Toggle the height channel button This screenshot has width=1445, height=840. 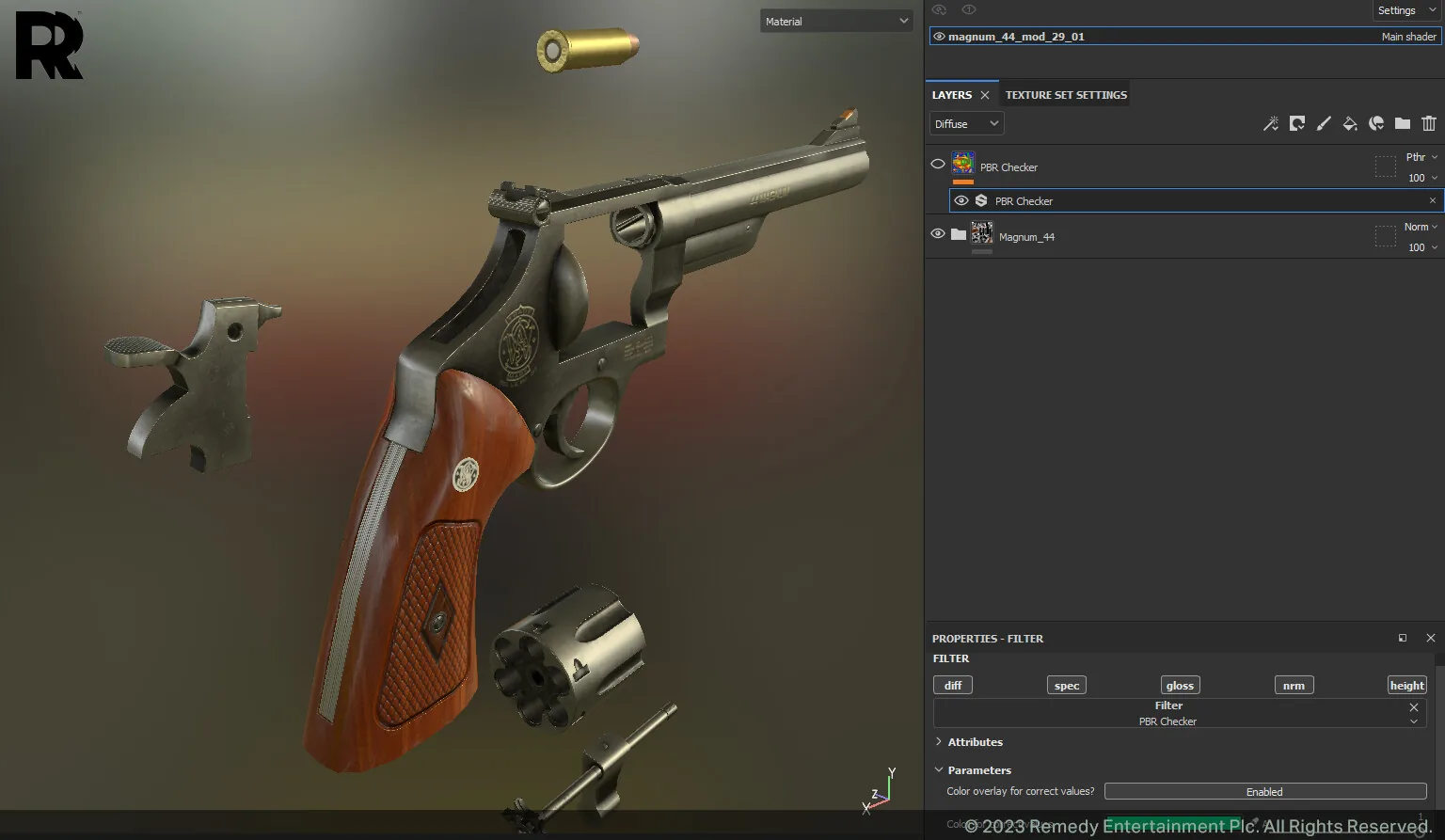click(x=1406, y=685)
